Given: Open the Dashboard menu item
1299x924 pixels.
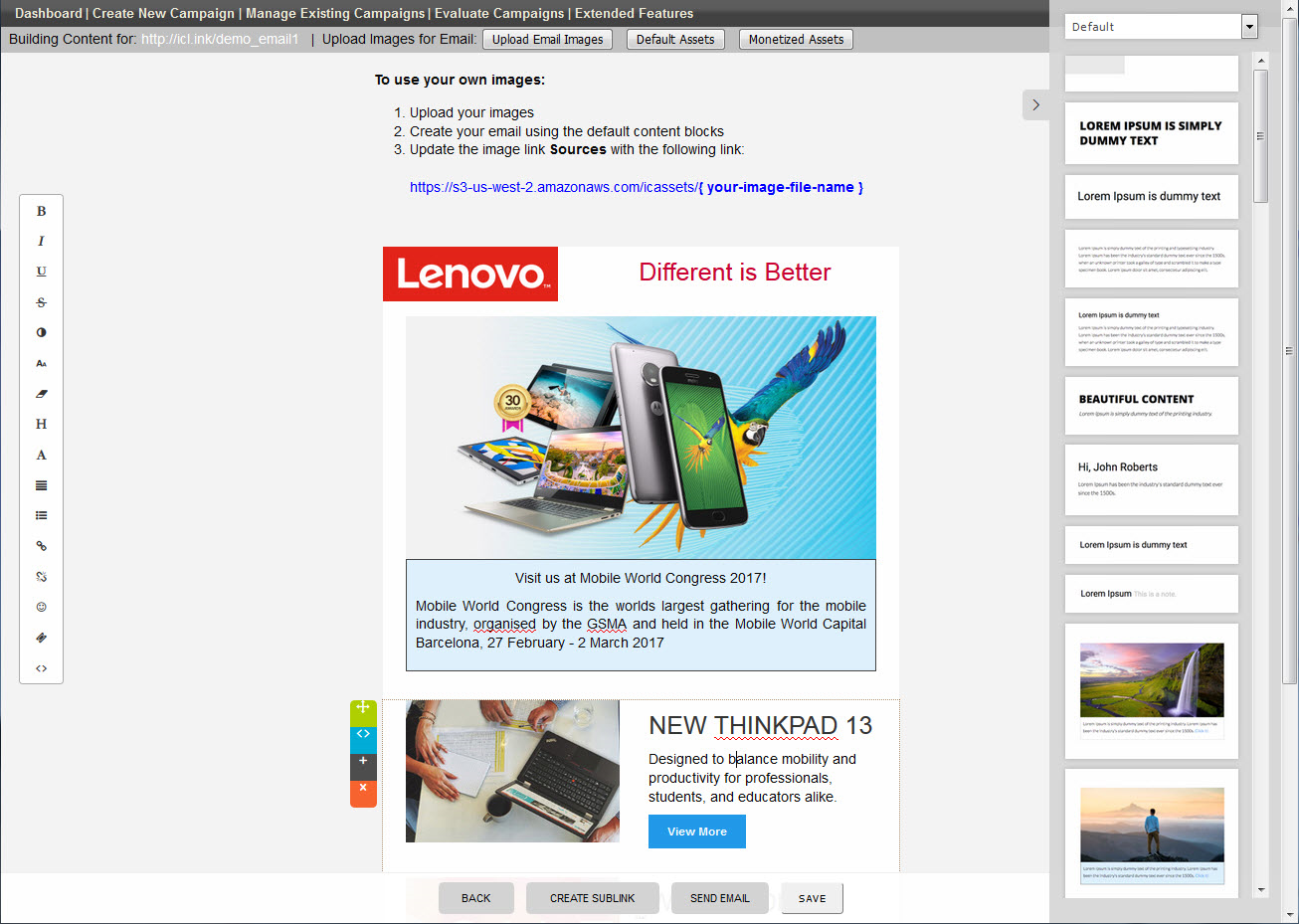Looking at the screenshot, I should (48, 13).
